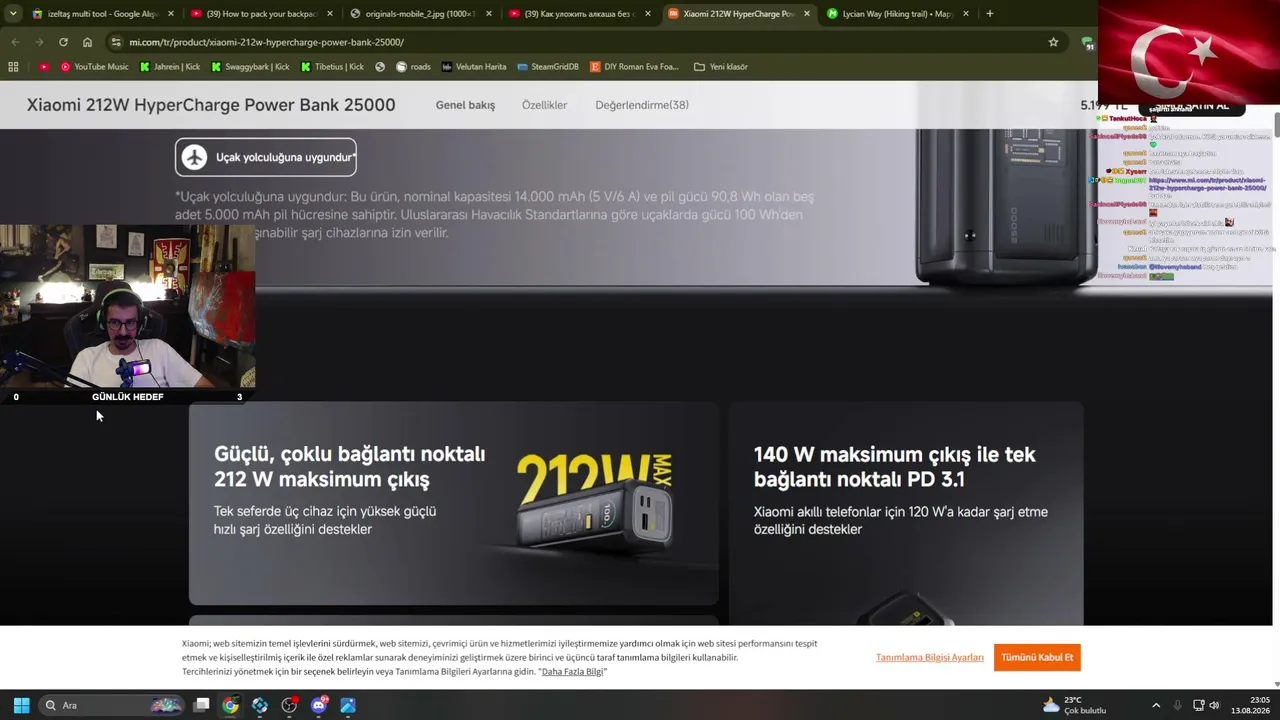Click the Uçak yolculuğuna uygundur badge
The image size is (1280, 720).
tap(266, 157)
